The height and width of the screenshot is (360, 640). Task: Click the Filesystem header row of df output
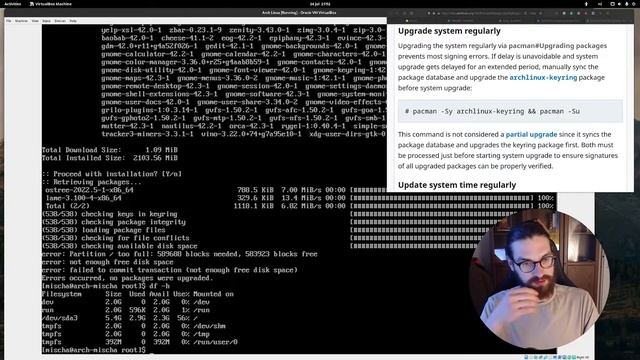tap(138, 294)
